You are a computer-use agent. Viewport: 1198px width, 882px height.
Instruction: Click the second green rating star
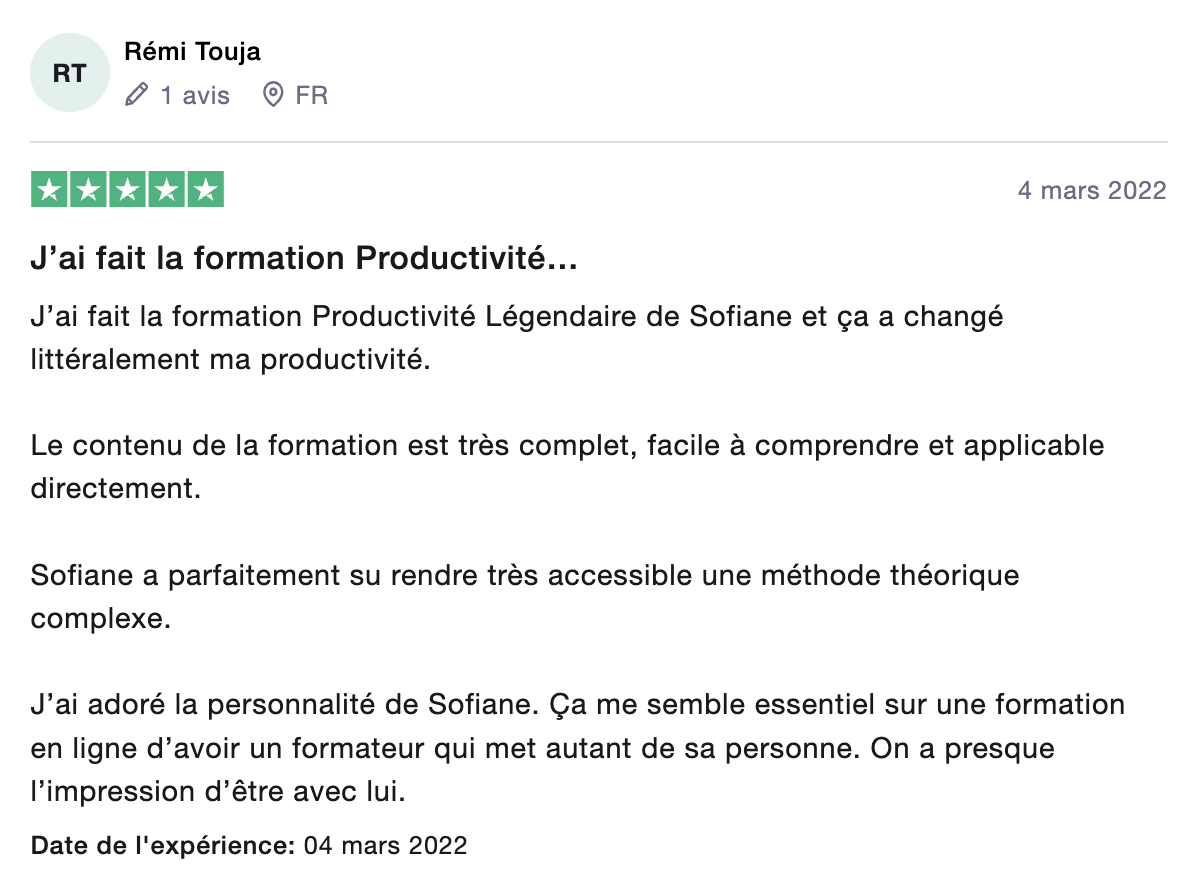88,190
